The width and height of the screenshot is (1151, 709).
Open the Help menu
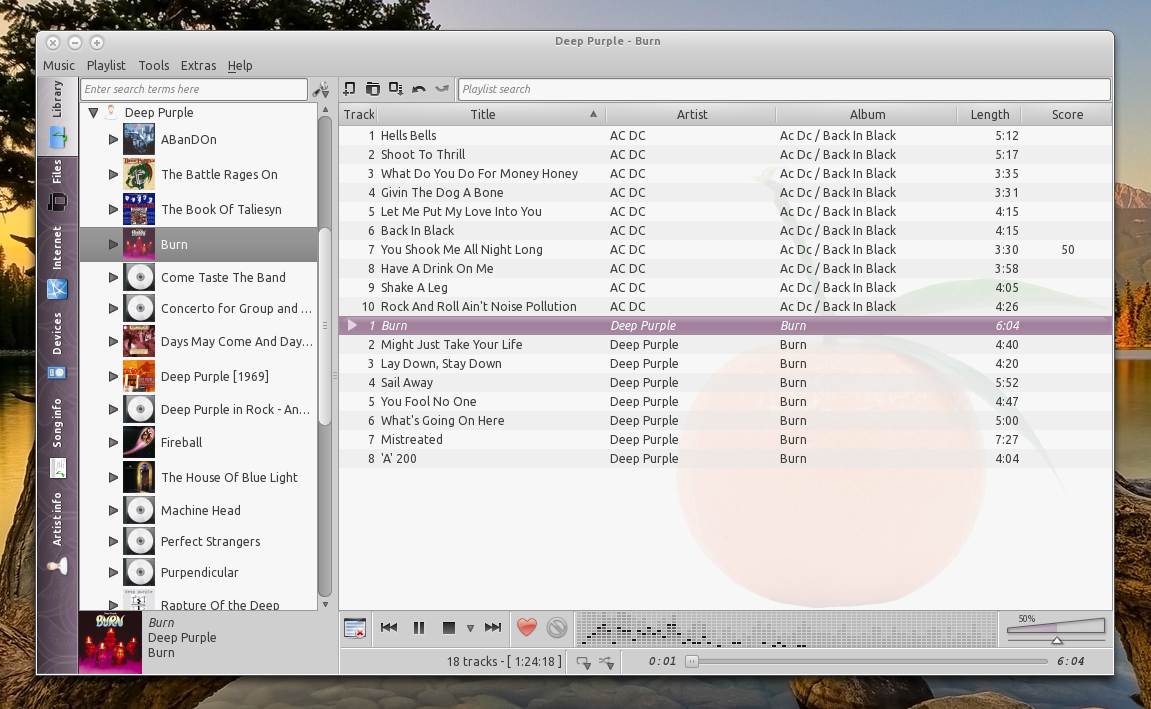click(x=240, y=65)
